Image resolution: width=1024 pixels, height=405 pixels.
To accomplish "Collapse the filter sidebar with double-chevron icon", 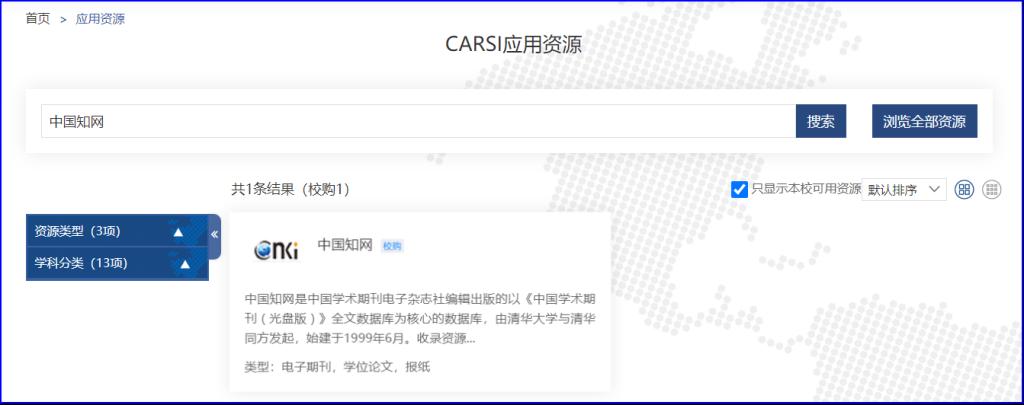I will pos(214,234).
